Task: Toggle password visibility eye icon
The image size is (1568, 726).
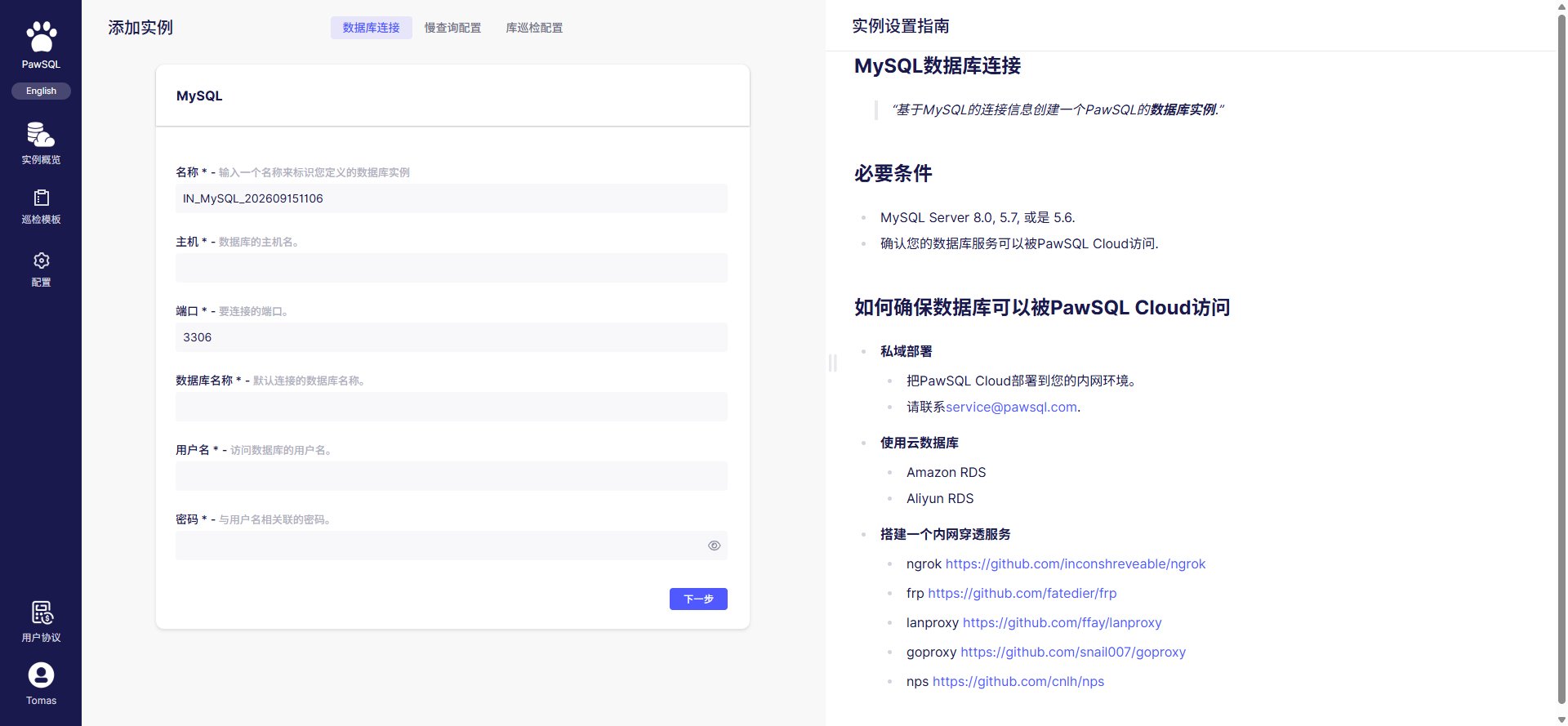Action: (714, 546)
